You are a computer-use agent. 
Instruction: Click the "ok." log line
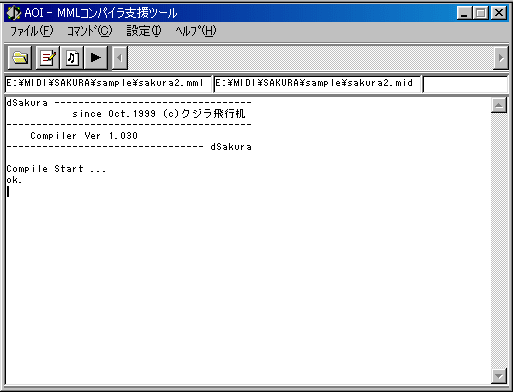click(14, 180)
